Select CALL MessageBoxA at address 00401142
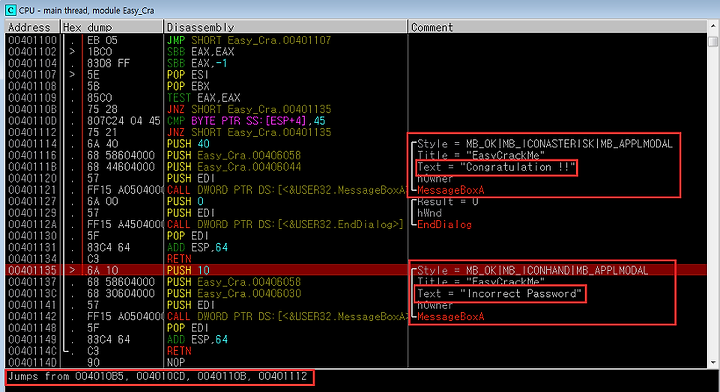720x392 pixels. click(x=287, y=316)
